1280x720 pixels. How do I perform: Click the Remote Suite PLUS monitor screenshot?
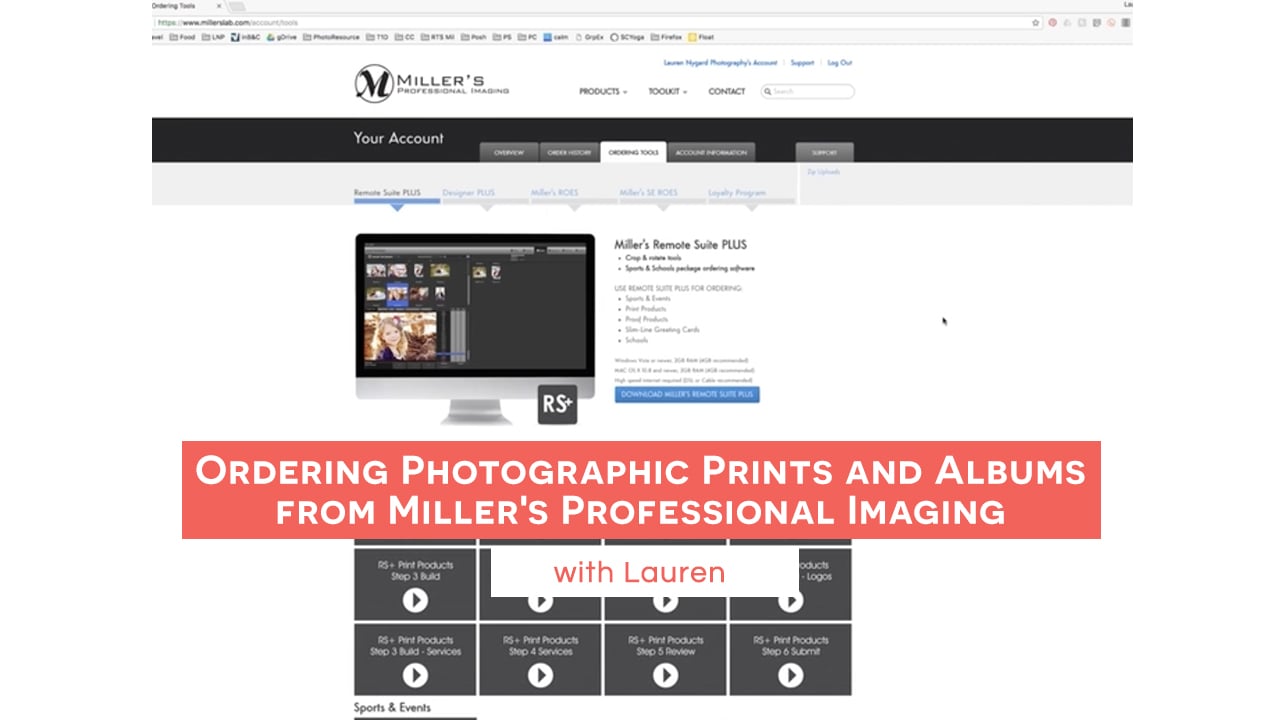[x=475, y=330]
